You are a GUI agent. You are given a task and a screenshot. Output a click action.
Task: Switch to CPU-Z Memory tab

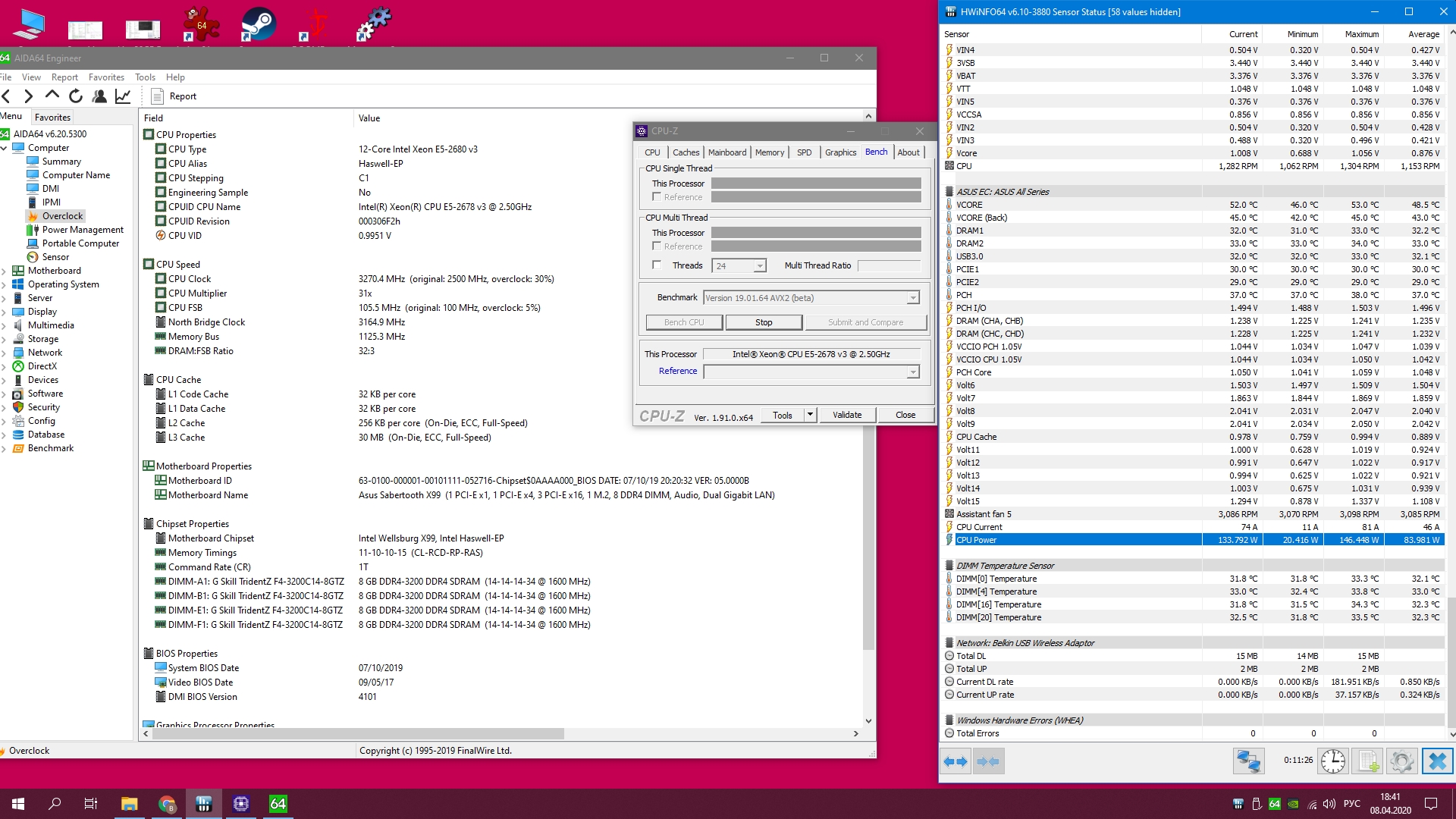pyautogui.click(x=769, y=152)
